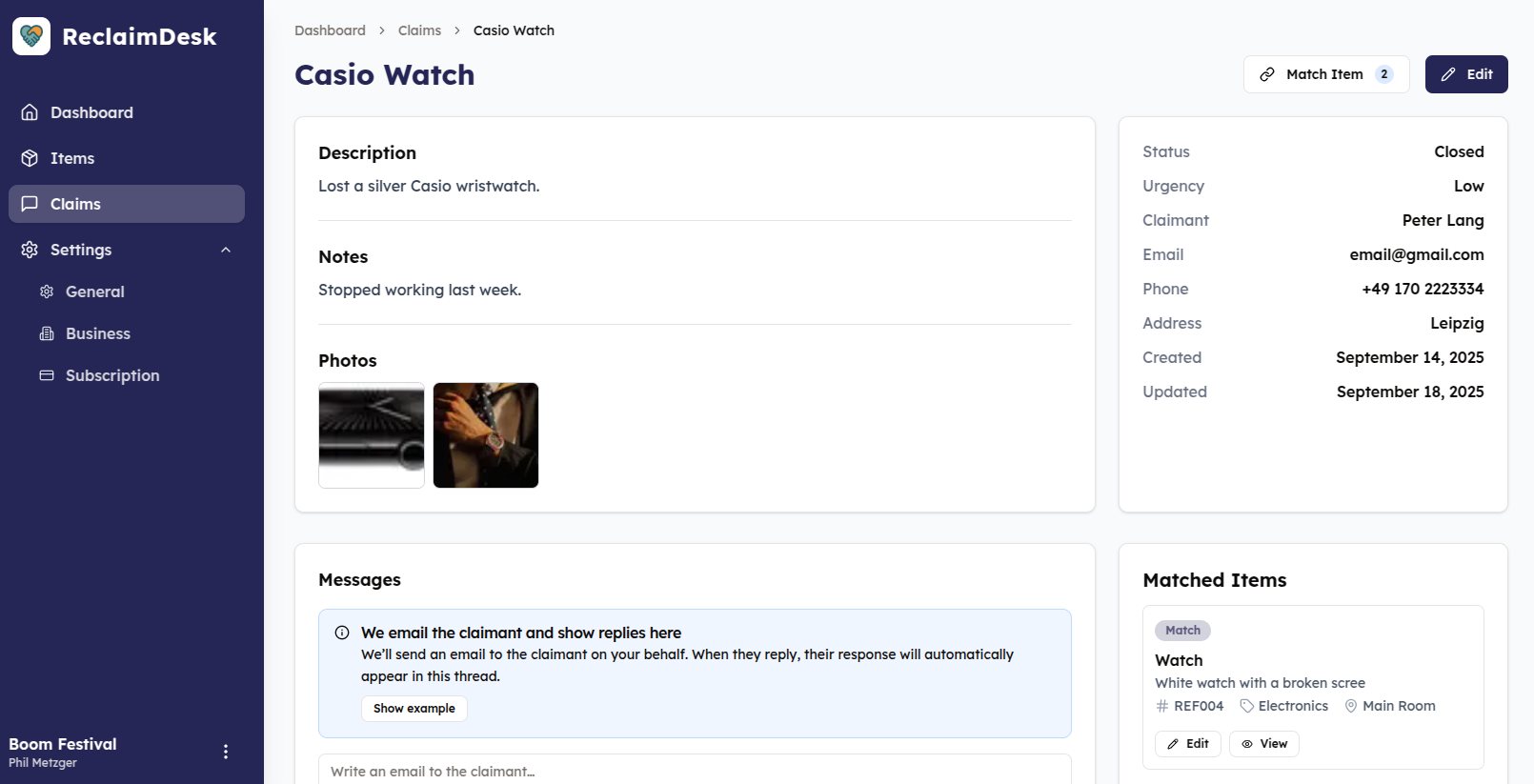
Task: Click the Match badge on matched item
Action: [x=1182, y=631]
